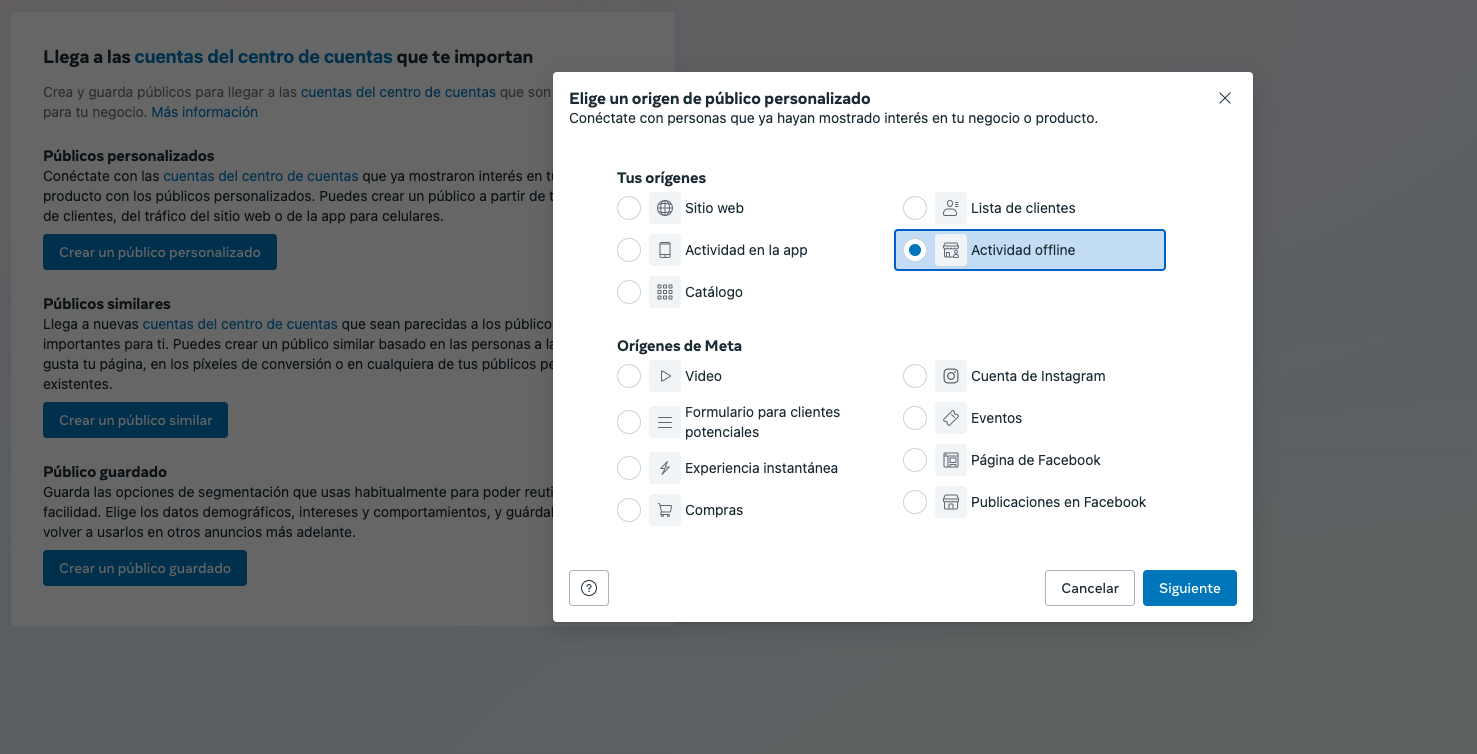This screenshot has width=1477, height=754.
Task: Click the Lista de clientes label
Action: tap(1023, 208)
